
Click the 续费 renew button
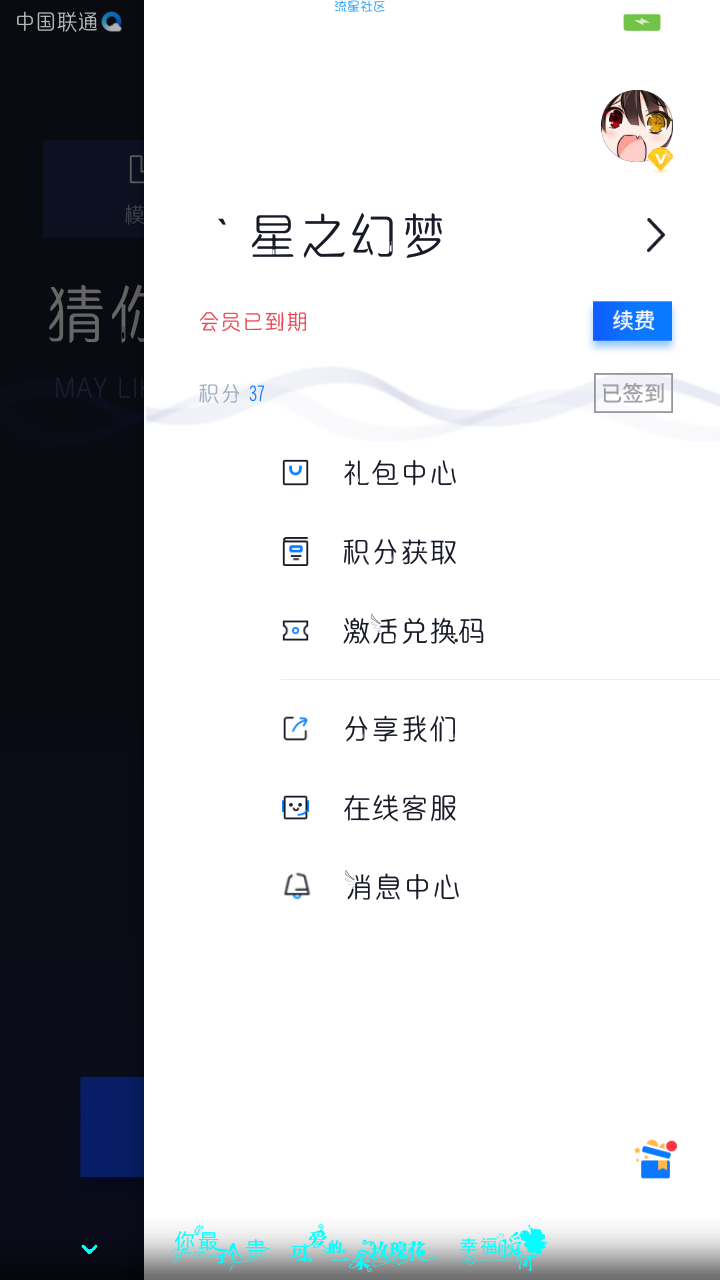pos(632,321)
